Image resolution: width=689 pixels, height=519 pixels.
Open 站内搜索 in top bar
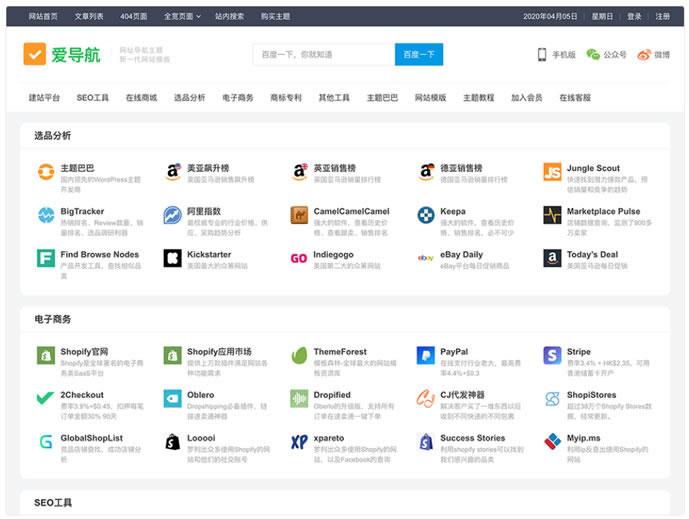pos(229,16)
